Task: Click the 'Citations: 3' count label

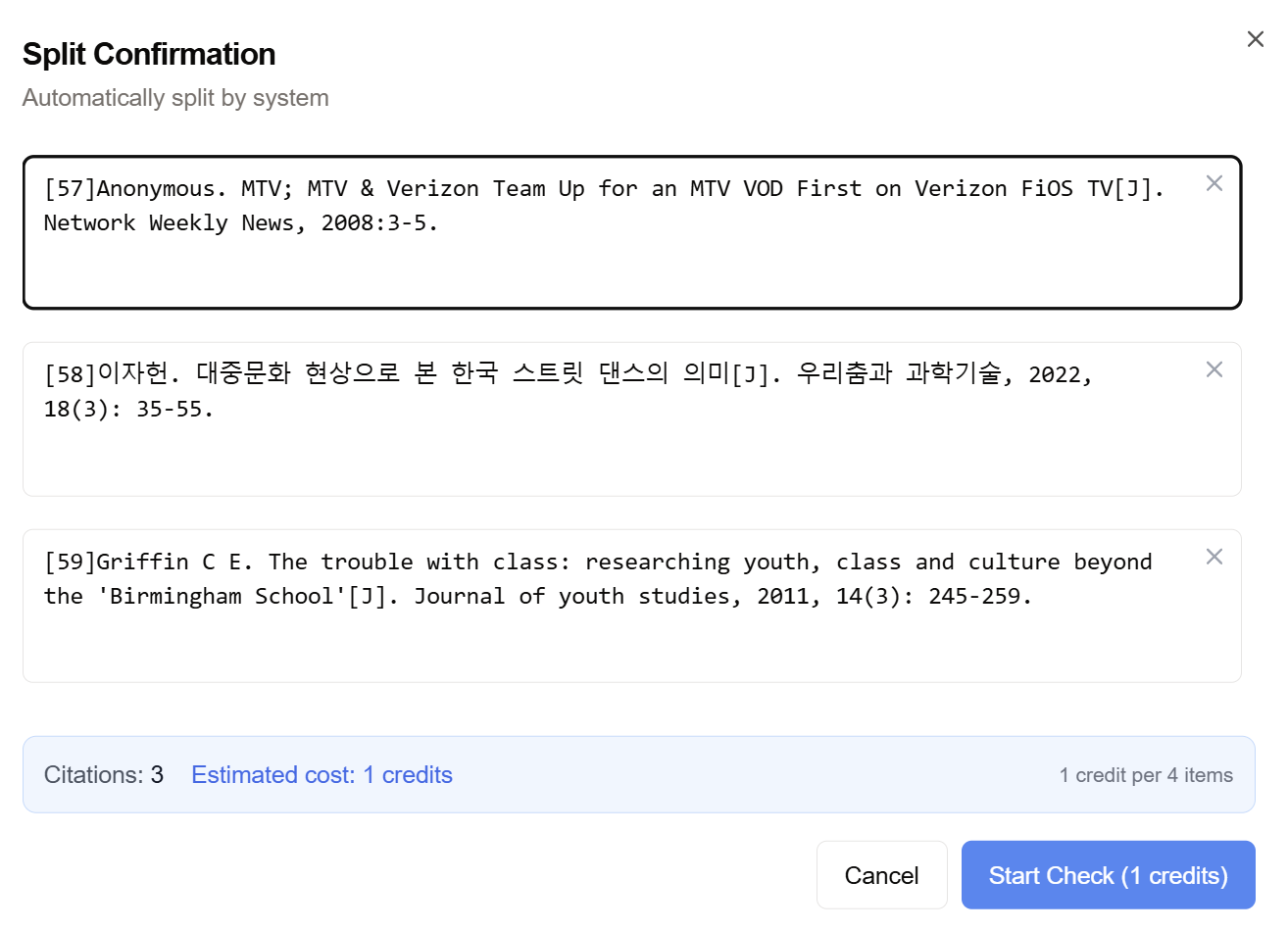Action: tap(104, 775)
